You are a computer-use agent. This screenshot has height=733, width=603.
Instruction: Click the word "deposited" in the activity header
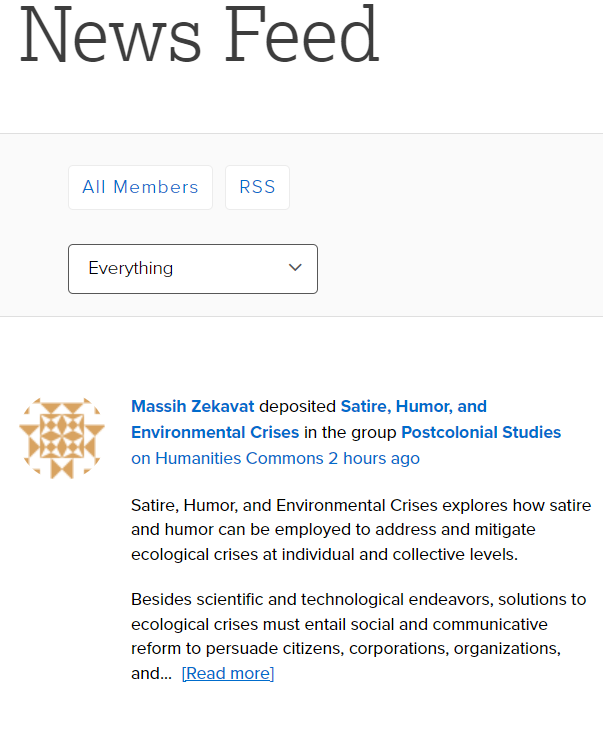tap(298, 406)
